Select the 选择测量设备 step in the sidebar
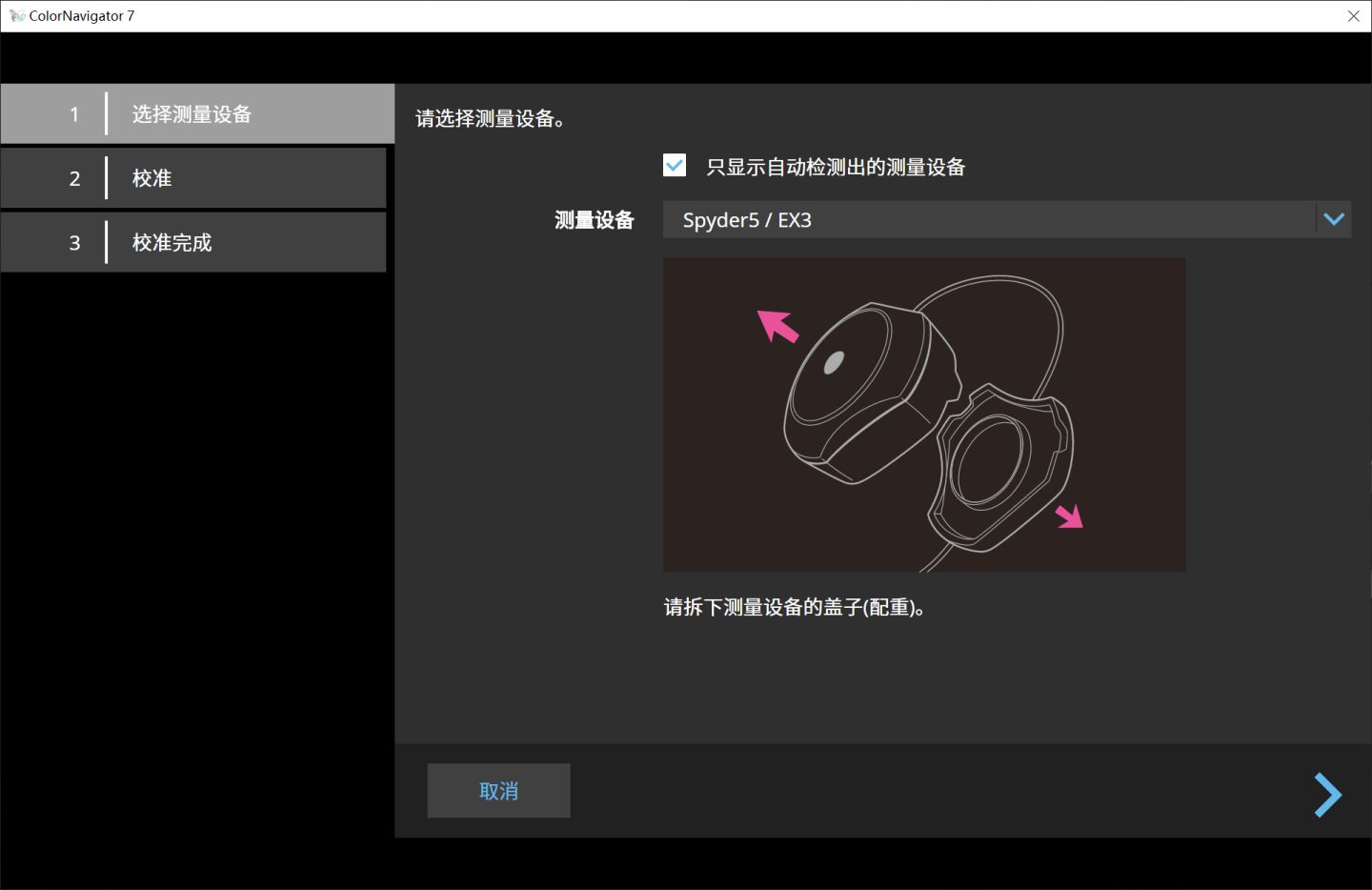This screenshot has width=1372, height=890. coord(191,113)
